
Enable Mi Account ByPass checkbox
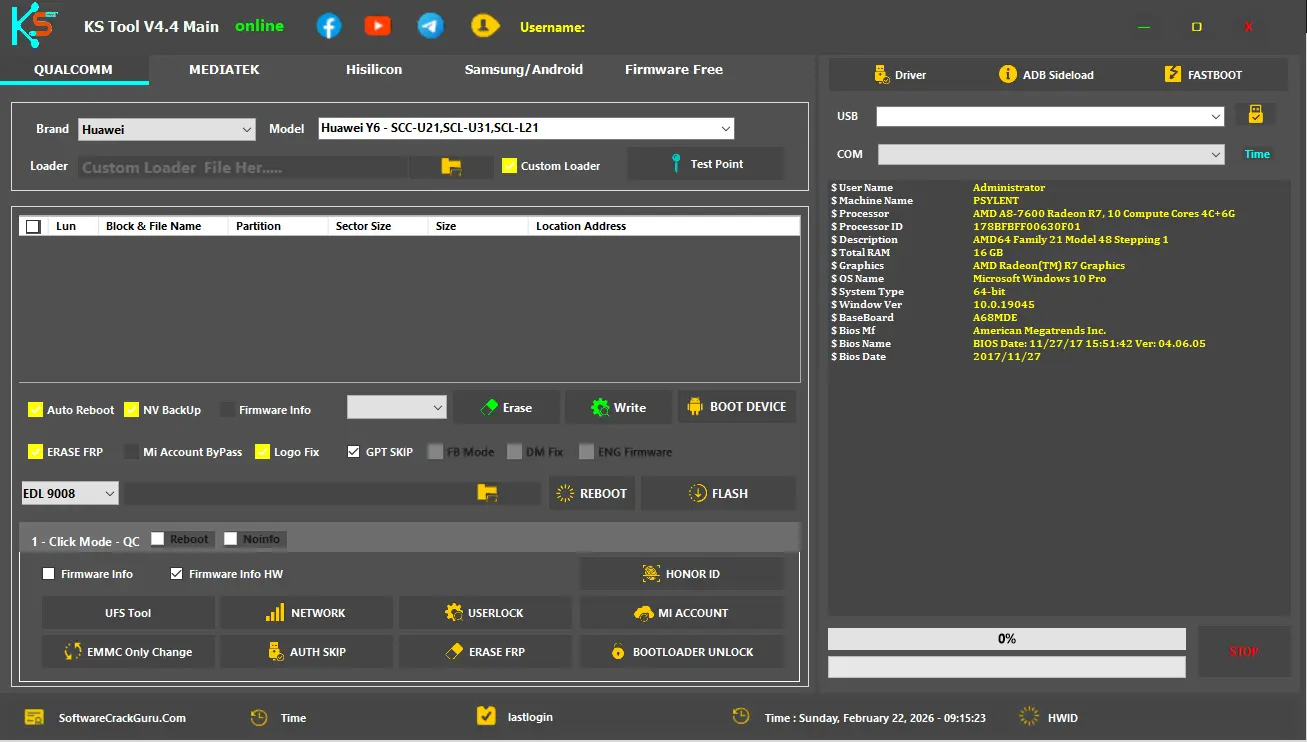click(x=131, y=452)
